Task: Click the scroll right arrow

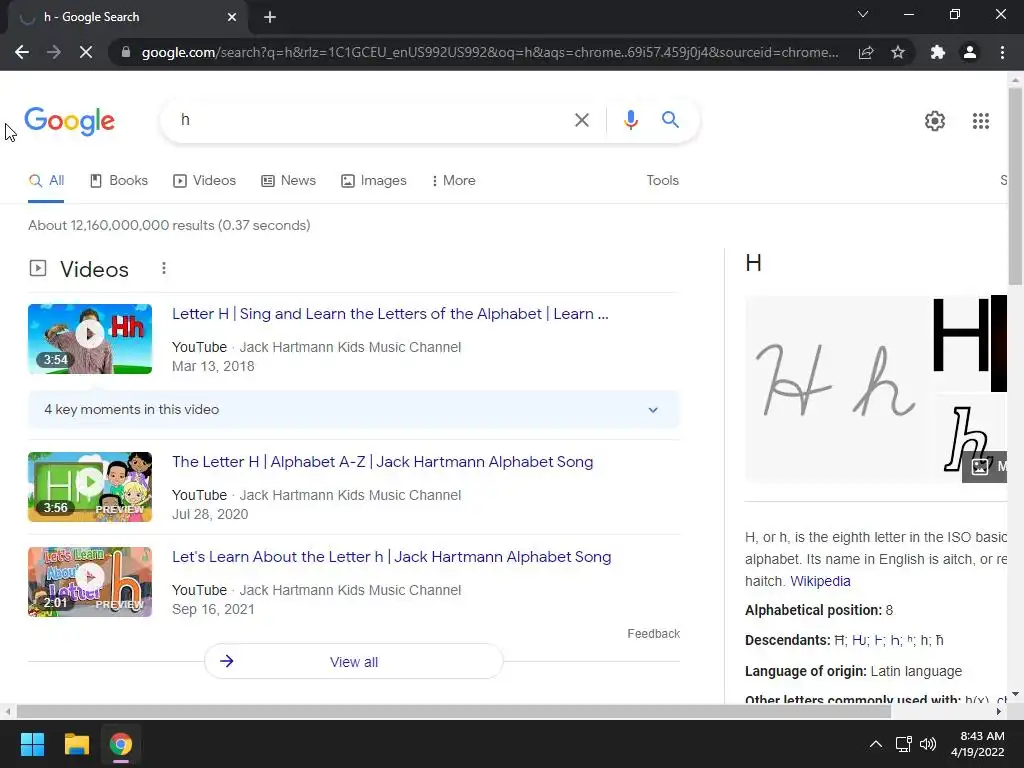Action: click(x=999, y=712)
